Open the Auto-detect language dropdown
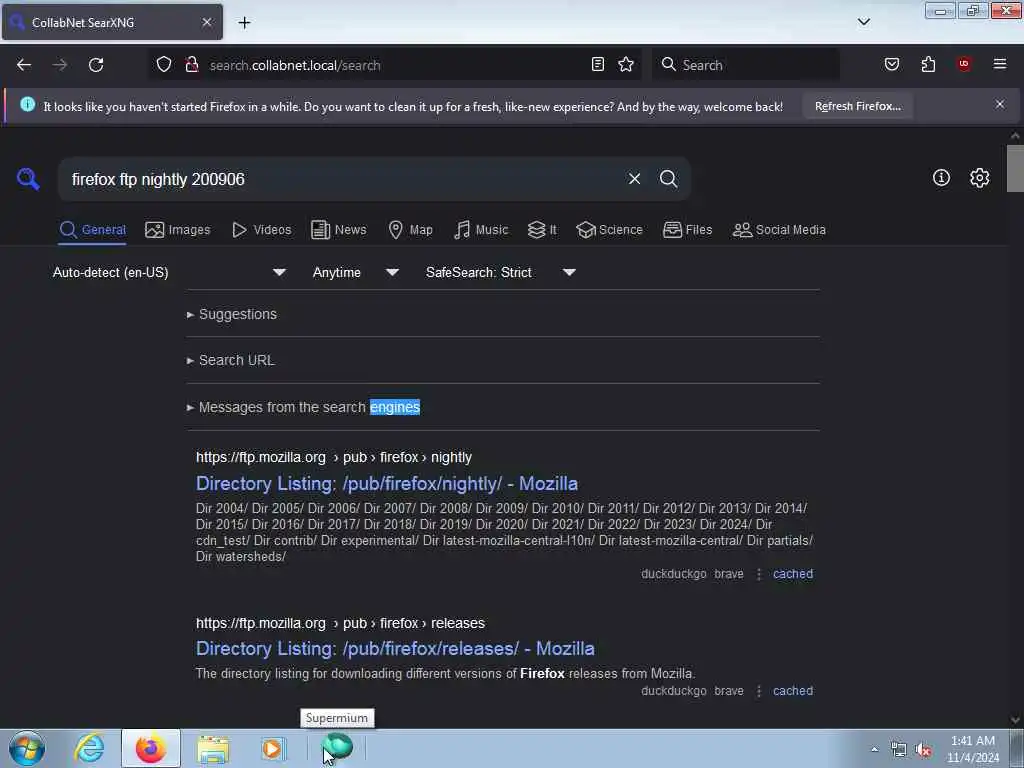1024x768 pixels. pos(169,272)
